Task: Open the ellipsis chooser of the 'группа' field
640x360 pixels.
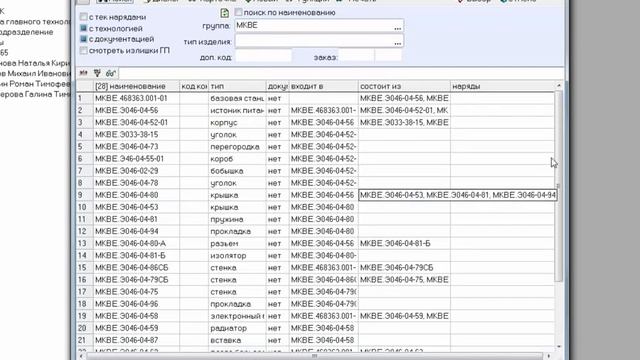Action: pos(398,27)
